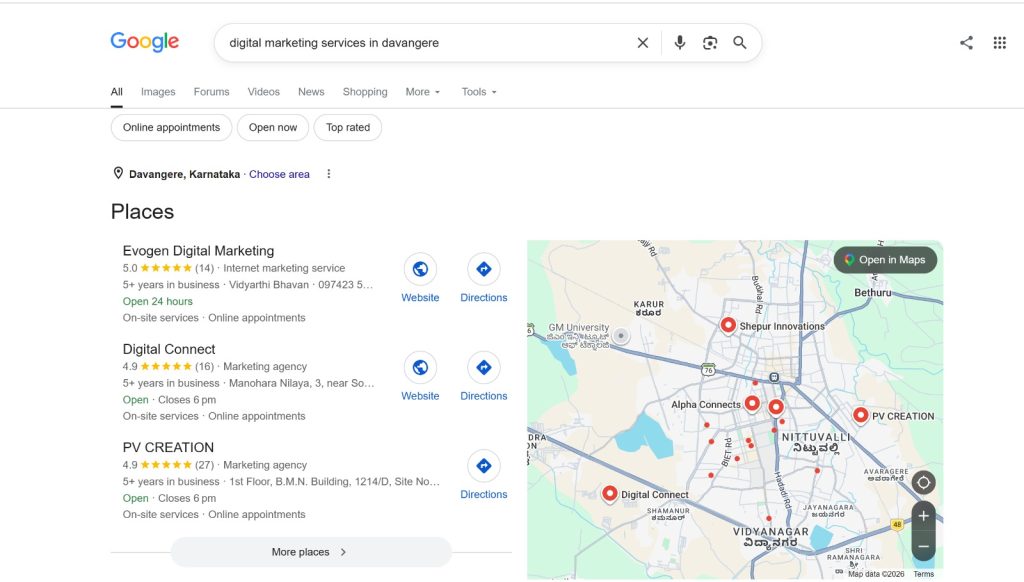Toggle the Top rated filter chip
Screen dimensions: 1024x582
tap(348, 127)
